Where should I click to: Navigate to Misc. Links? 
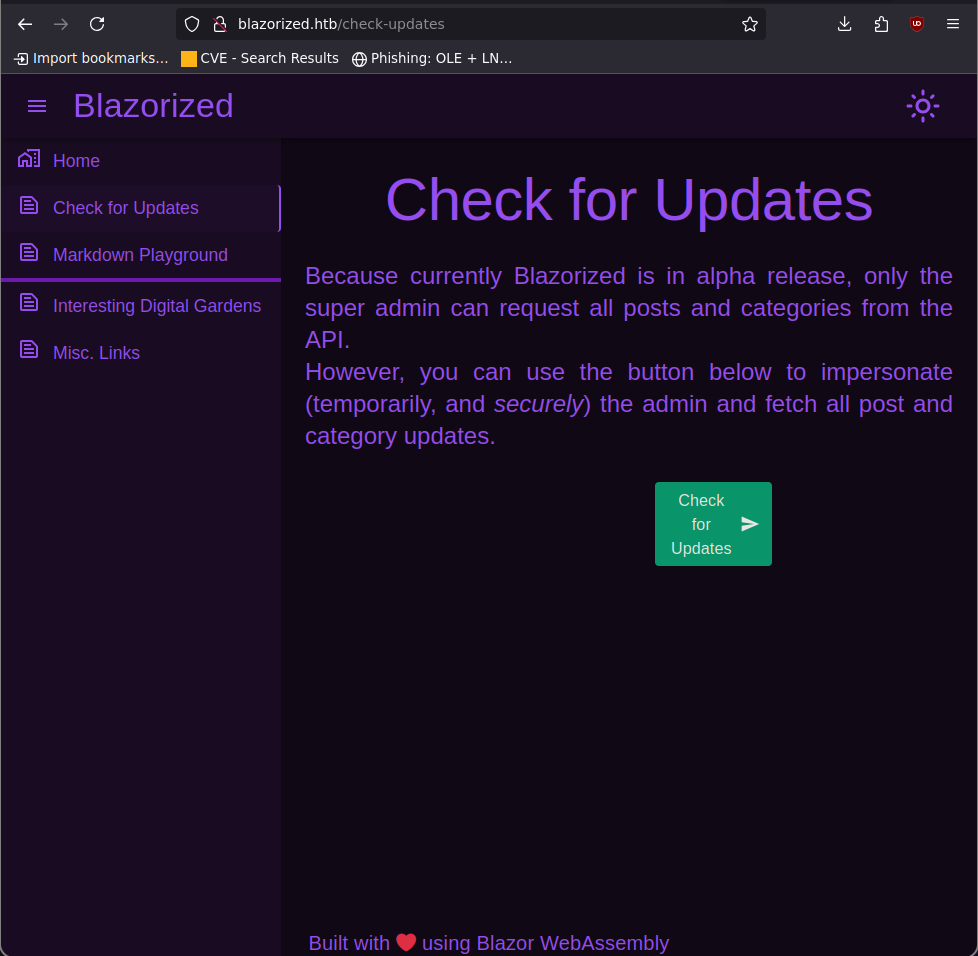pyautogui.click(x=141, y=353)
